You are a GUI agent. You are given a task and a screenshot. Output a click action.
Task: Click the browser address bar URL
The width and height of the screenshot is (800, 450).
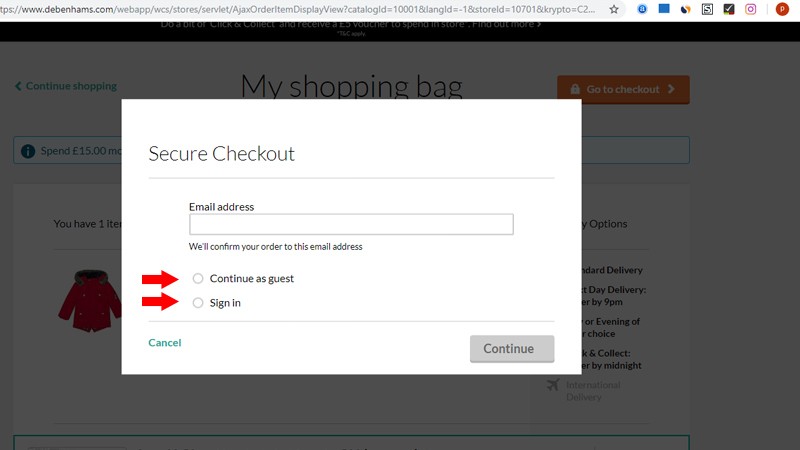pyautogui.click(x=300, y=9)
